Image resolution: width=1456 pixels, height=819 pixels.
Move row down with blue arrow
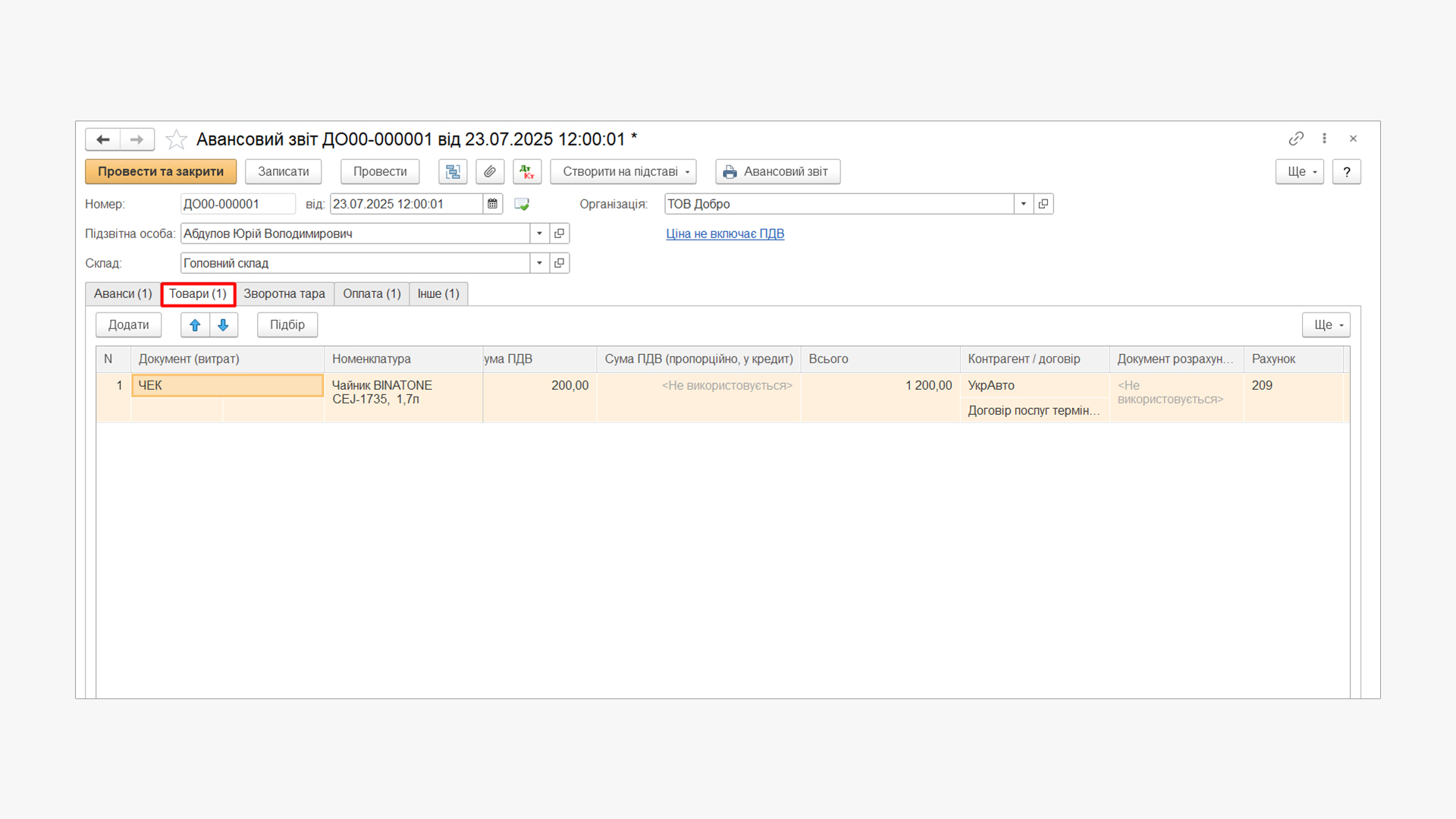coord(223,325)
